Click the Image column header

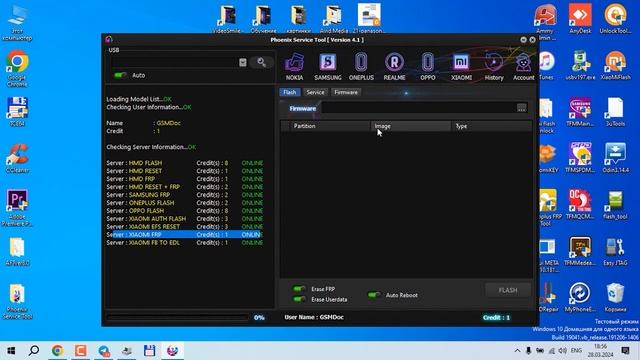point(411,126)
